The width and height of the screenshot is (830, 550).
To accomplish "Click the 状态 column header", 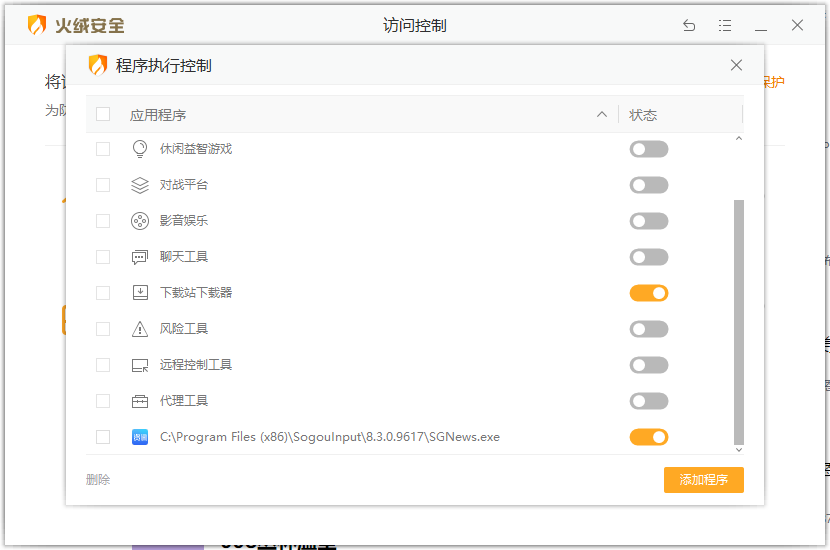I will coord(643,115).
